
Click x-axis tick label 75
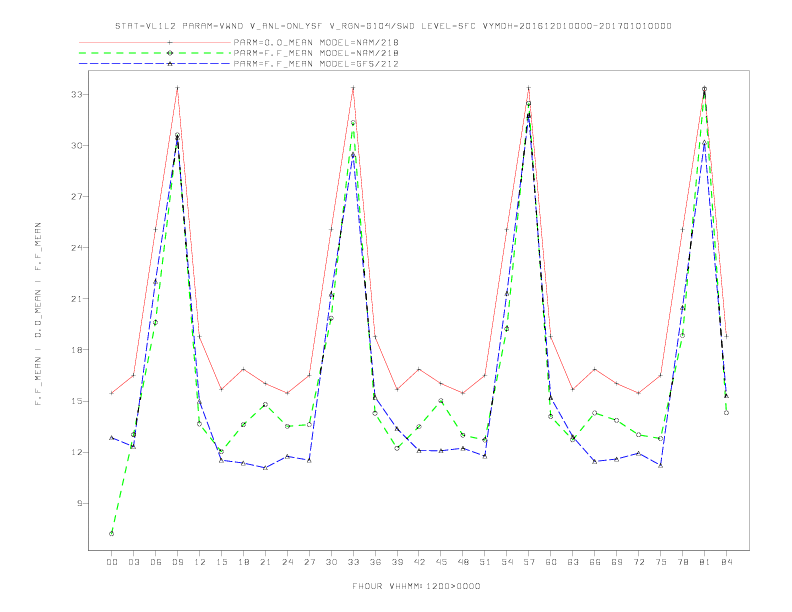tap(661, 562)
